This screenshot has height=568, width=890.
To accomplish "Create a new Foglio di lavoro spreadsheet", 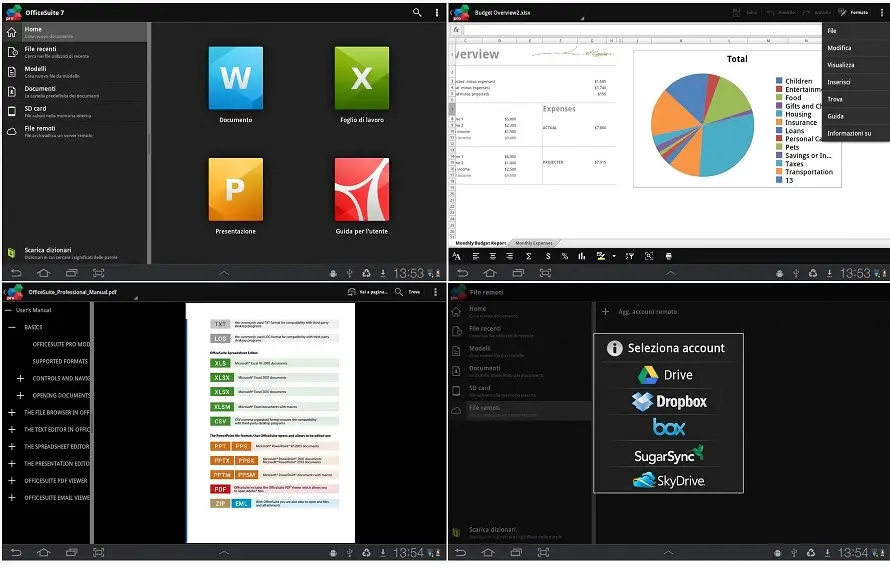I will [x=362, y=78].
